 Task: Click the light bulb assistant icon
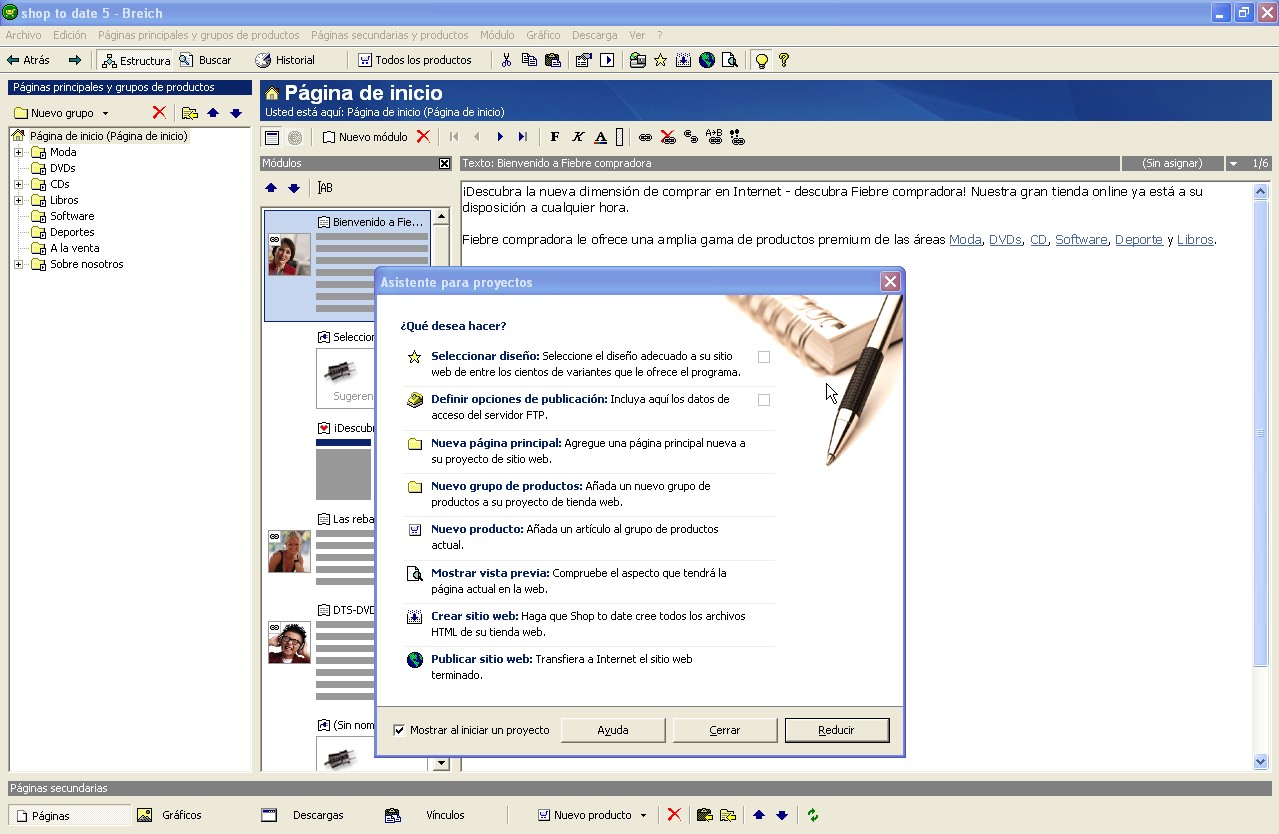(761, 60)
